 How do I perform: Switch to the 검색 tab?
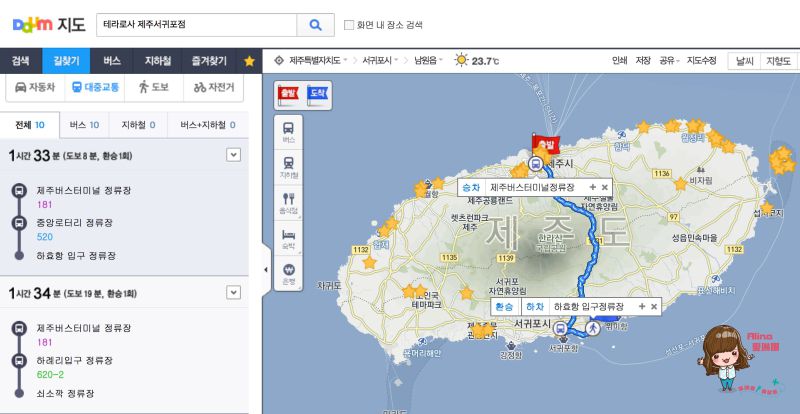coord(21,61)
